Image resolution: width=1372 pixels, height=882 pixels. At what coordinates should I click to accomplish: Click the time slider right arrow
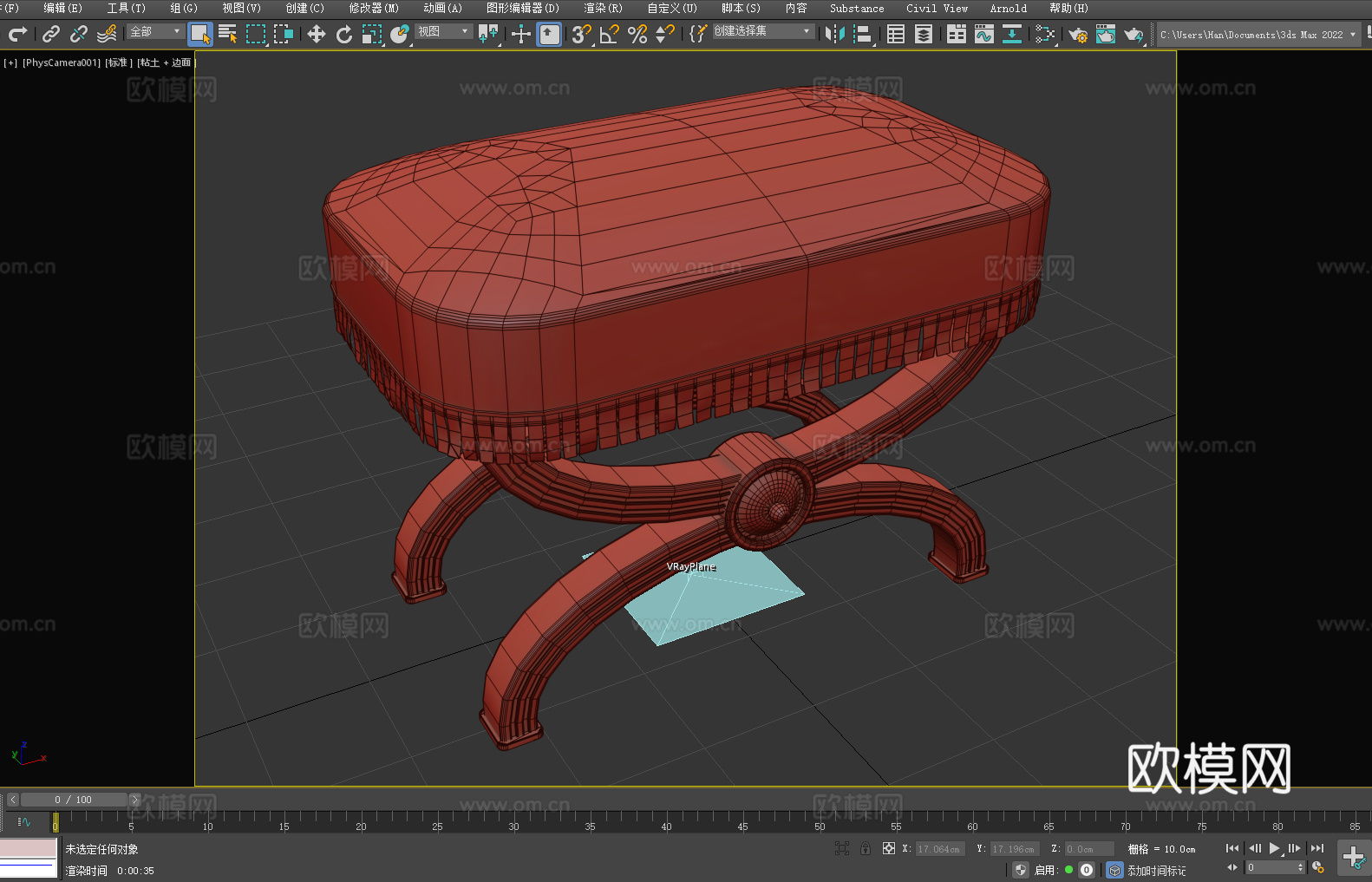[x=134, y=800]
